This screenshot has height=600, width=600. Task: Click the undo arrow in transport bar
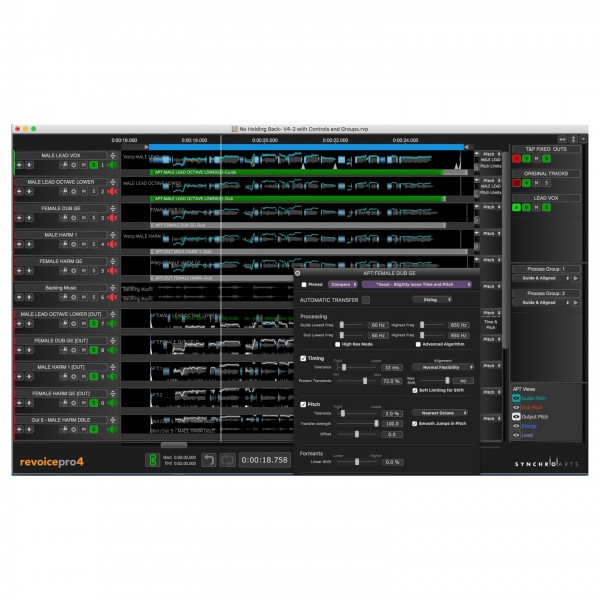[208, 461]
